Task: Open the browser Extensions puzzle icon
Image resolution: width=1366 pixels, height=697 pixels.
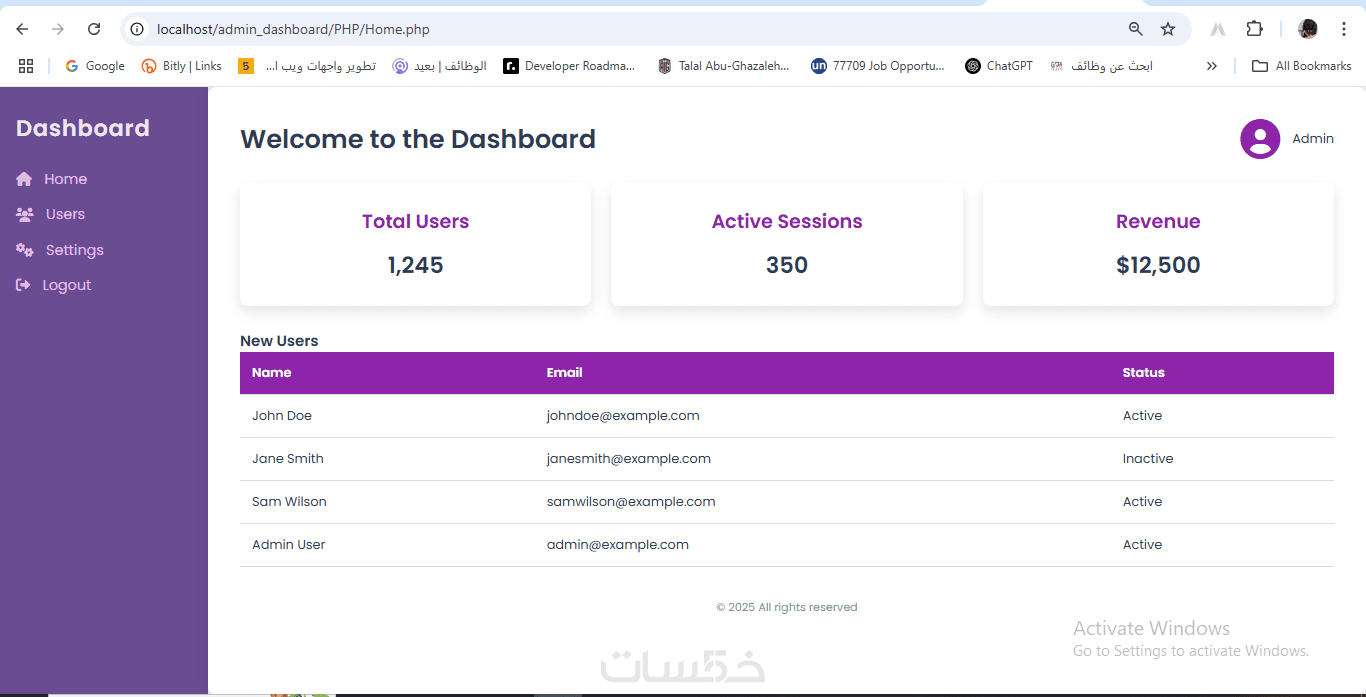Action: point(1254,29)
